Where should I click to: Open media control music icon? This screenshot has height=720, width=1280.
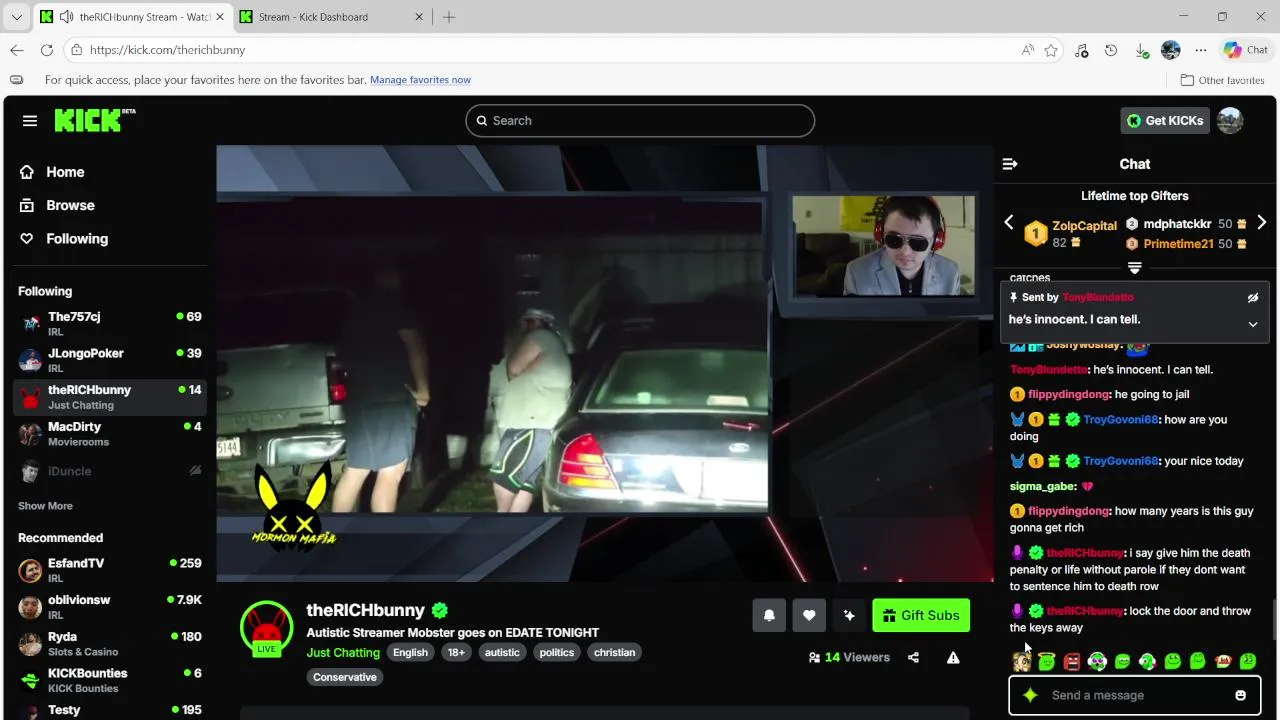click(1081, 50)
